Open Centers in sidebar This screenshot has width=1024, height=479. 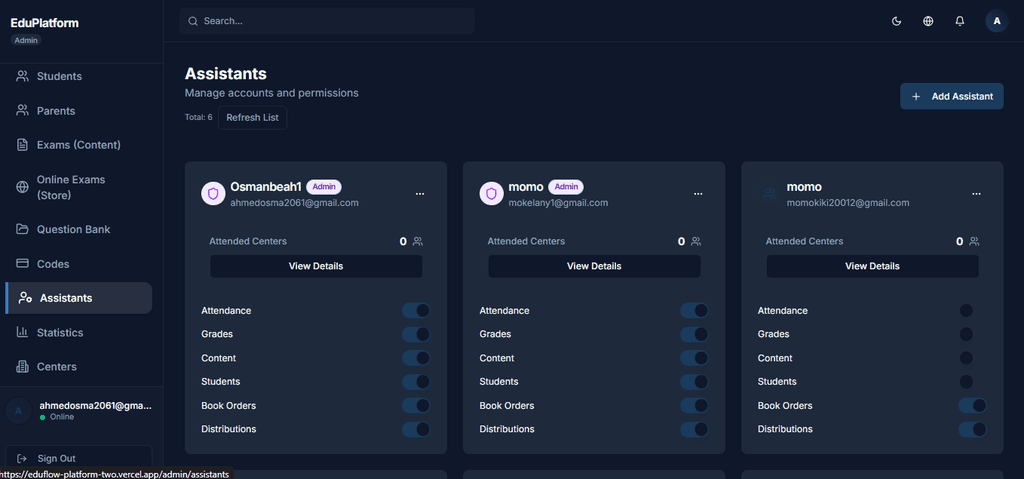pos(78,366)
